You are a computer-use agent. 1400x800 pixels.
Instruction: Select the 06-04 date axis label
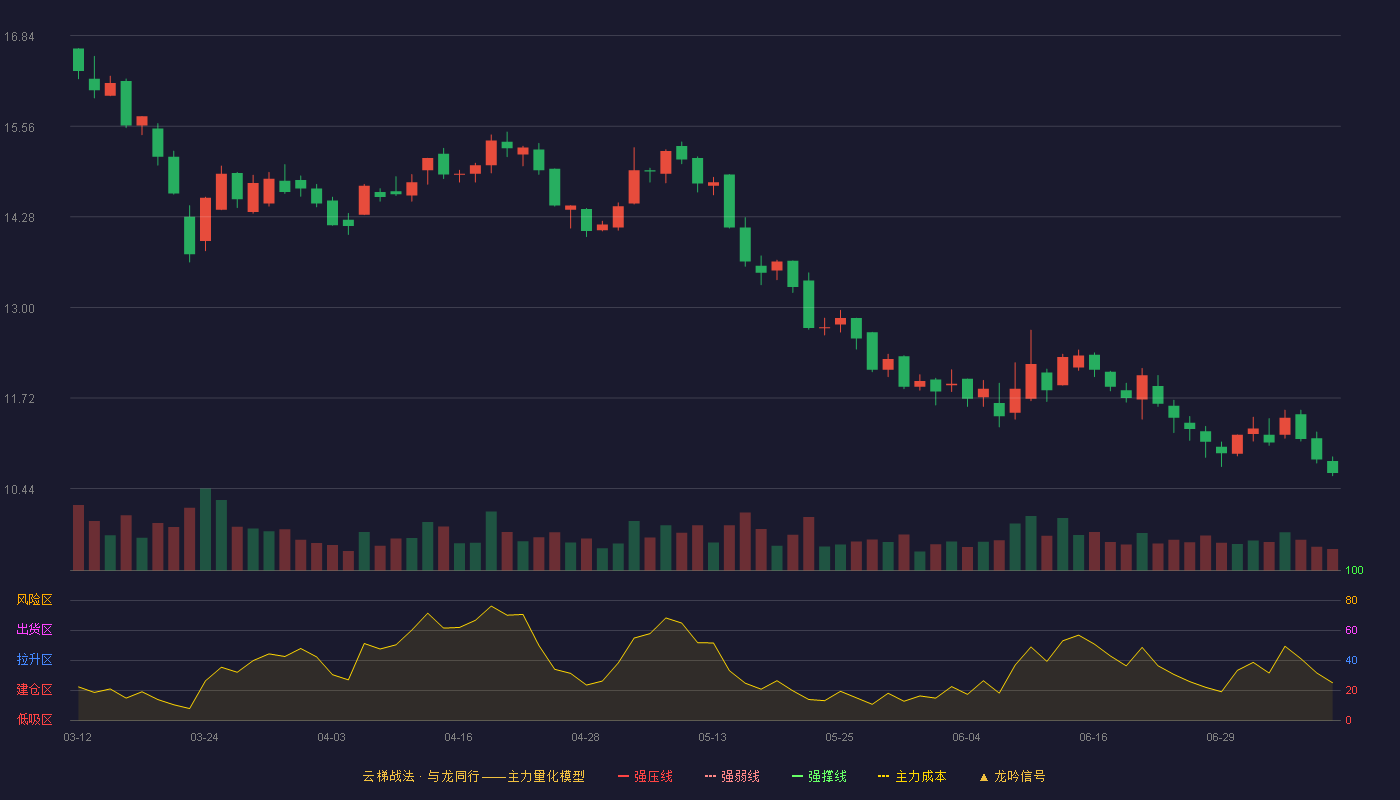click(x=966, y=737)
